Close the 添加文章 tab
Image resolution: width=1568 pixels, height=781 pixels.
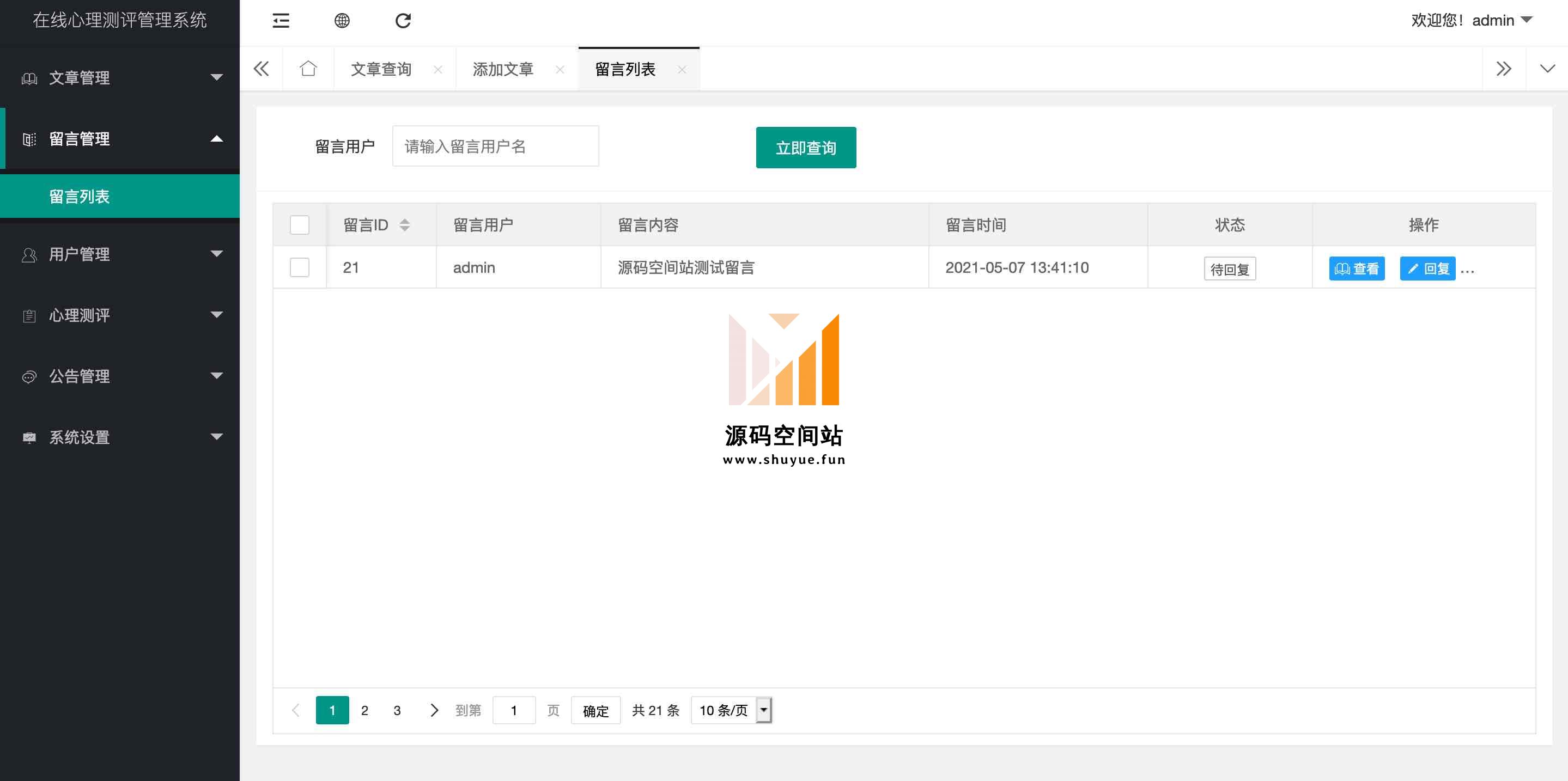(560, 70)
